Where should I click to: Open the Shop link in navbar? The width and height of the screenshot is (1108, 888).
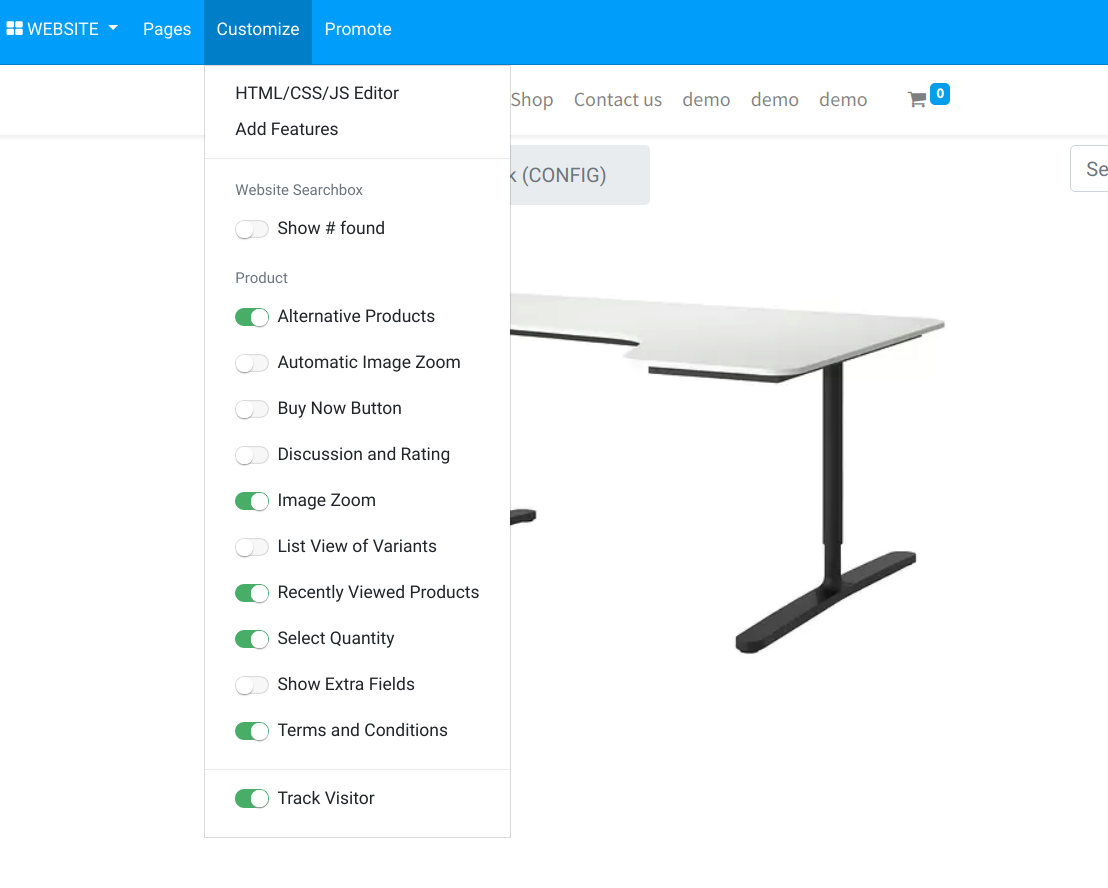(x=532, y=100)
